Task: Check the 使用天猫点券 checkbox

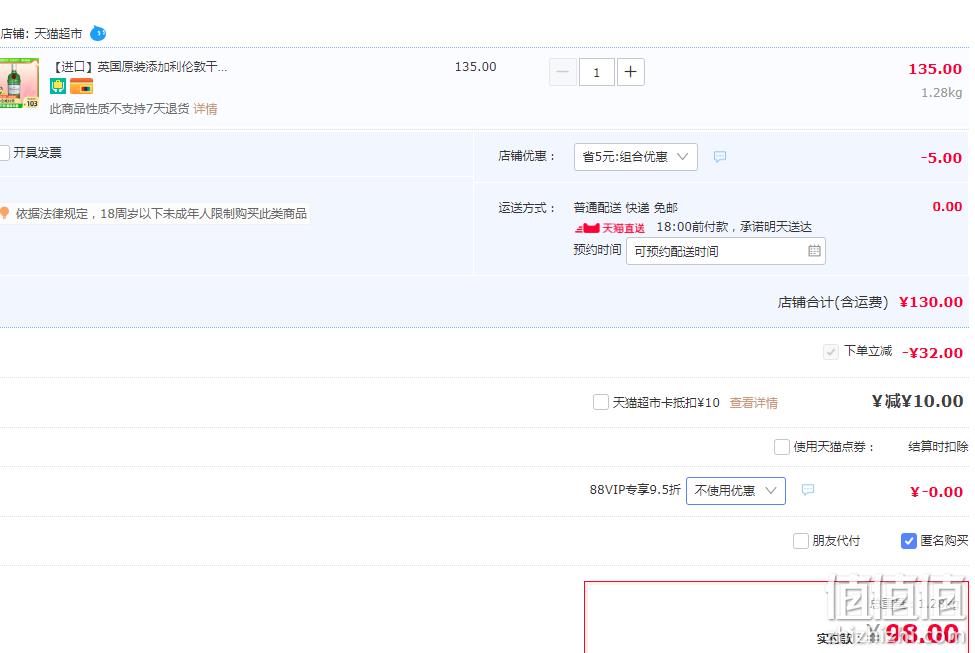Action: point(782,447)
